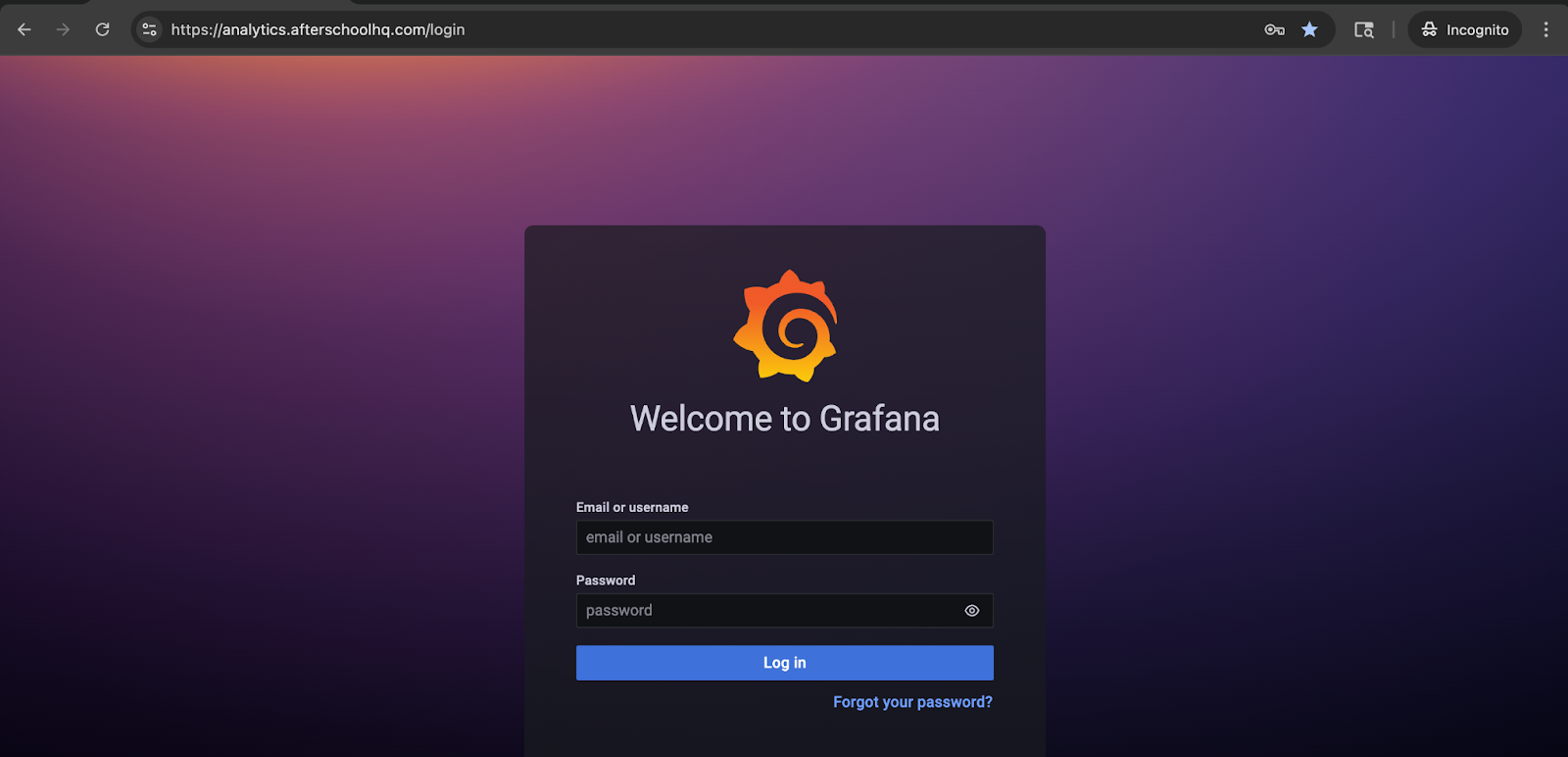Viewport: 1568px width, 757px height.
Task: Go back to the previous page
Action: (24, 29)
